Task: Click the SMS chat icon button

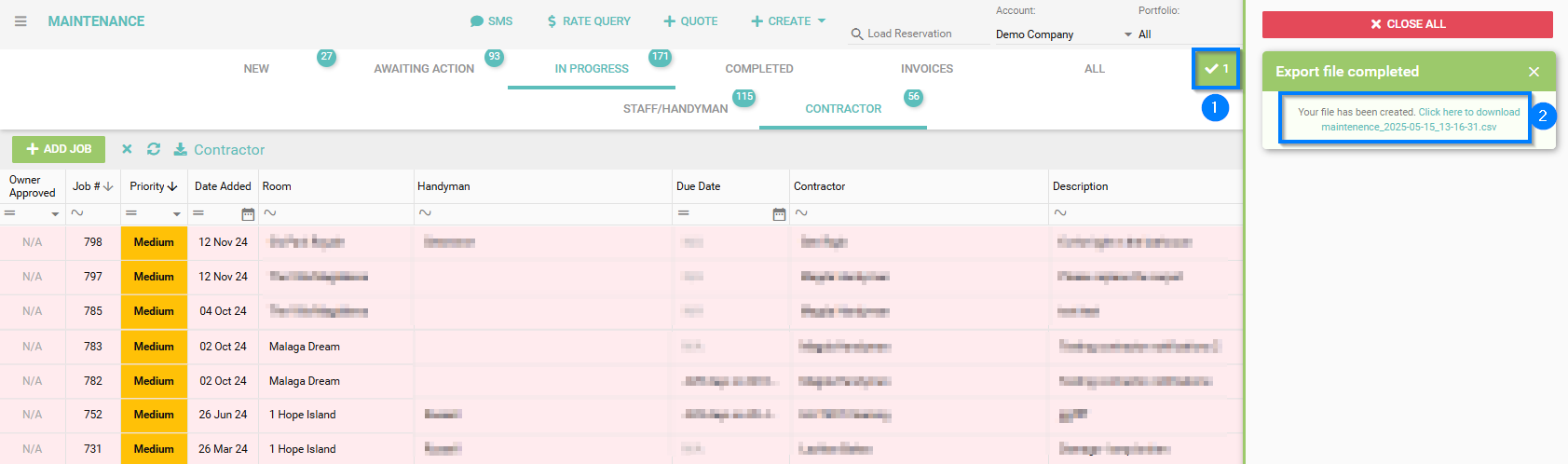Action: point(491,21)
